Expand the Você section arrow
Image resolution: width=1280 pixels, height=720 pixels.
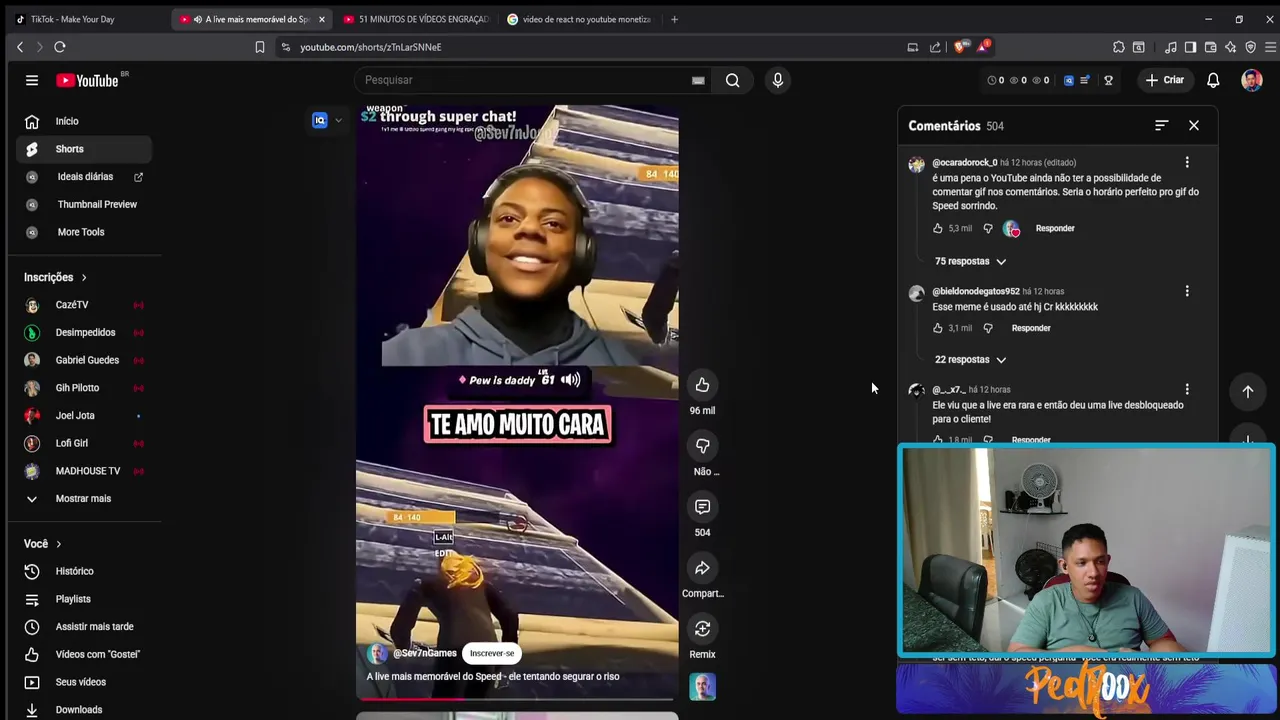(x=58, y=544)
